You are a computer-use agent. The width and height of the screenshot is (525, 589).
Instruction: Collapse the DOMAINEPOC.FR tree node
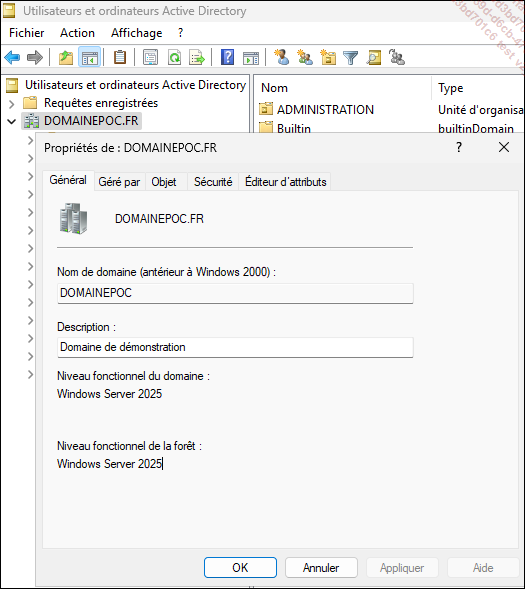[x=12, y=121]
